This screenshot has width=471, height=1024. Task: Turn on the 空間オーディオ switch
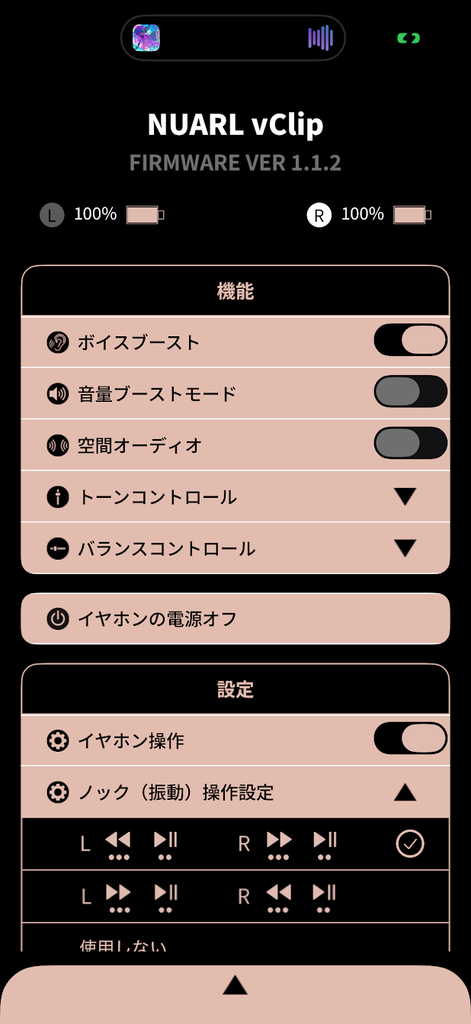410,443
